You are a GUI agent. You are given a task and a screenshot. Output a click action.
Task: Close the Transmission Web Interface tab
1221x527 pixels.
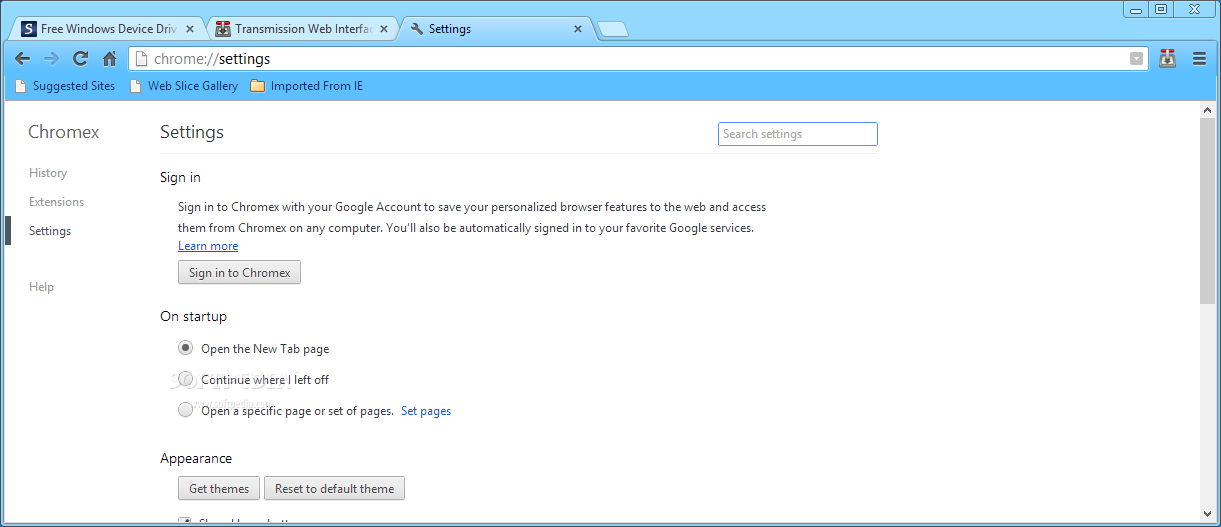384,29
